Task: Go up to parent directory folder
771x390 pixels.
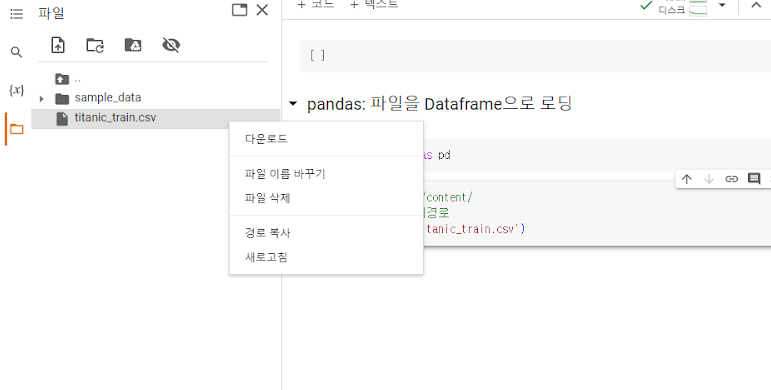Action: click(62, 79)
